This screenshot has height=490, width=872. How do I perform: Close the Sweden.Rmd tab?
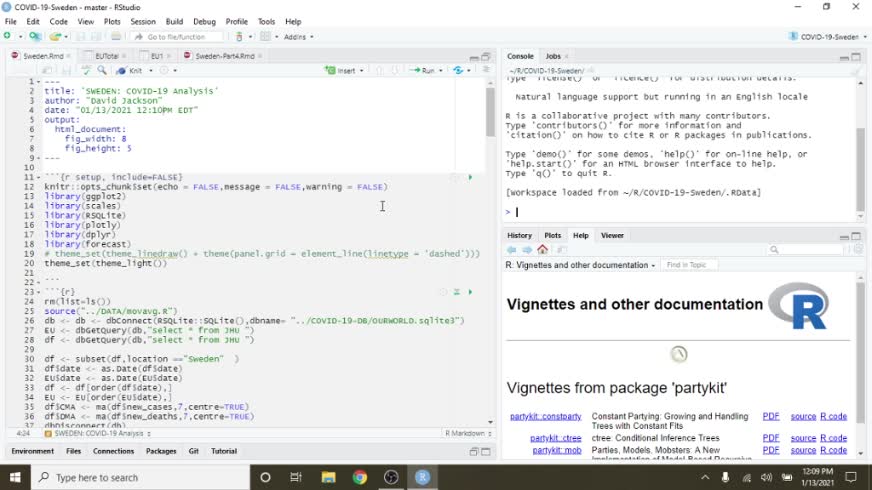(68, 56)
